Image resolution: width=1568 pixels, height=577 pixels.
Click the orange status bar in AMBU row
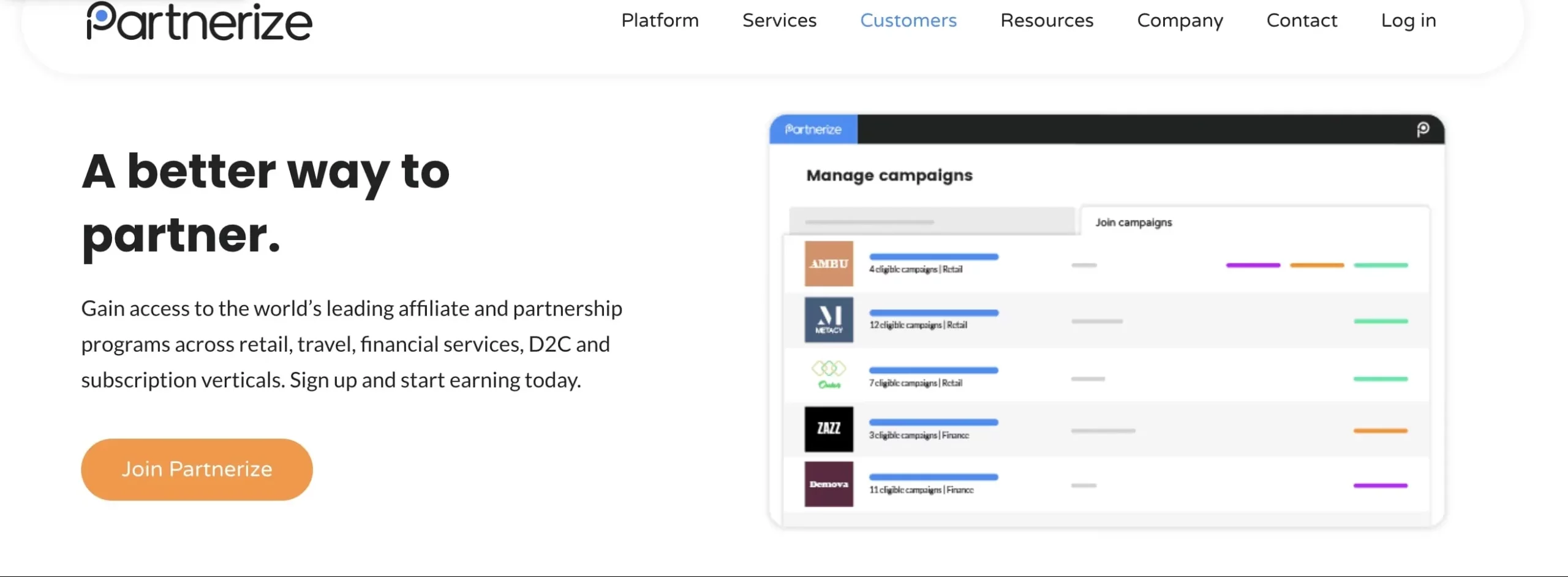point(1317,265)
